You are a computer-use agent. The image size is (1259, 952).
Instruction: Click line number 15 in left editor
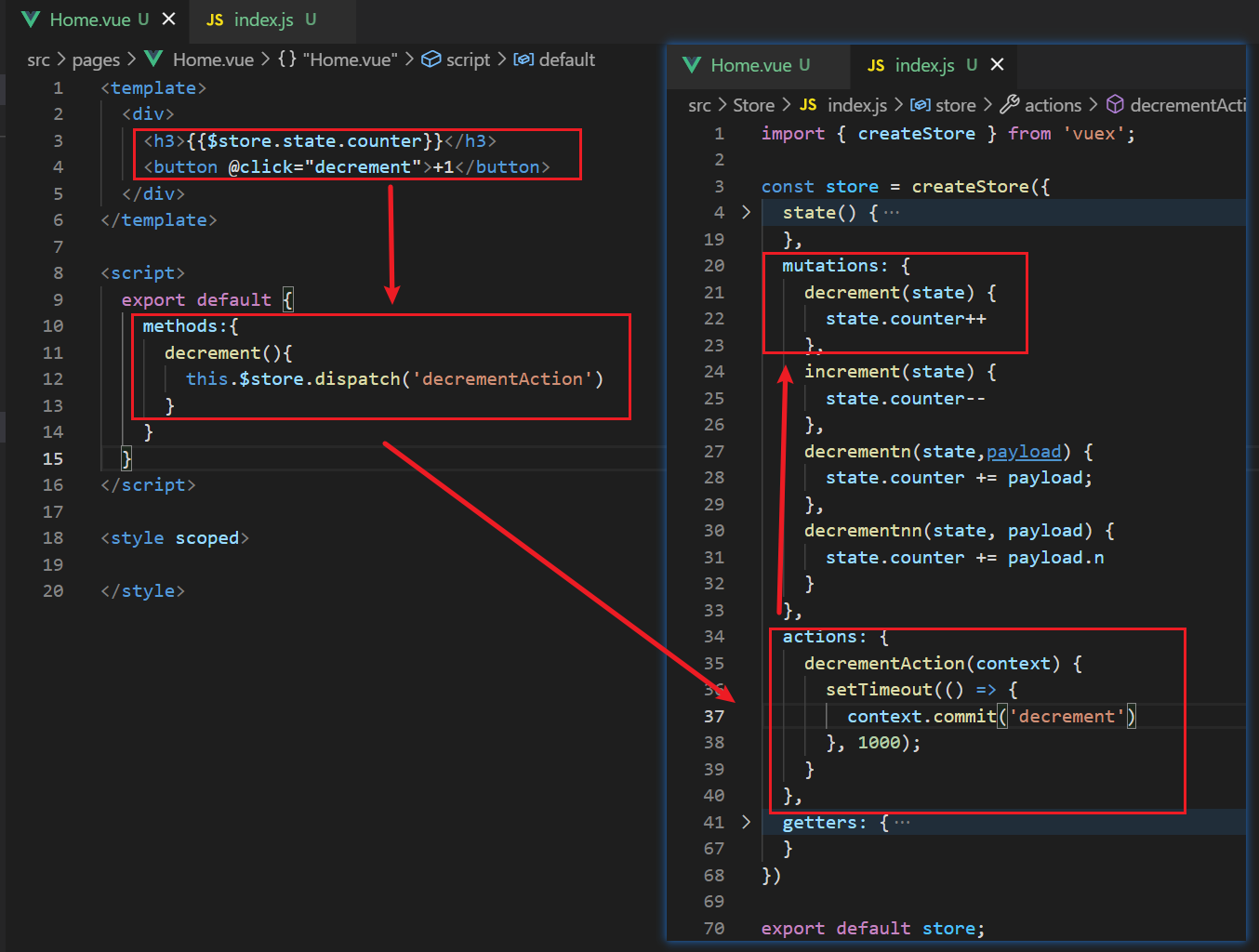[x=53, y=459]
